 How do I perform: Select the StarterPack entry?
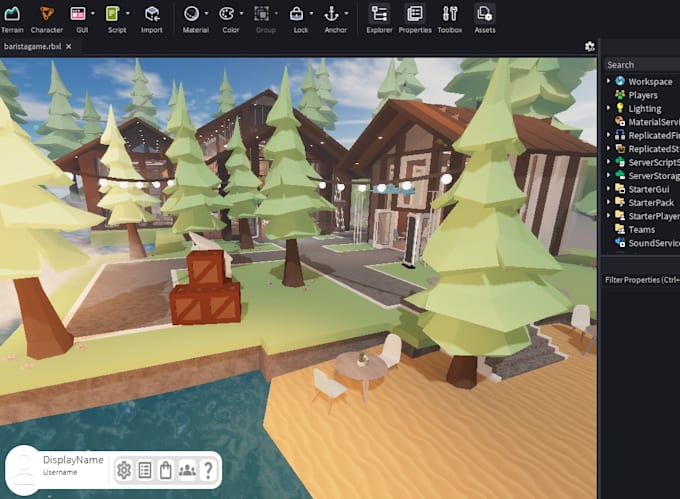(x=651, y=202)
